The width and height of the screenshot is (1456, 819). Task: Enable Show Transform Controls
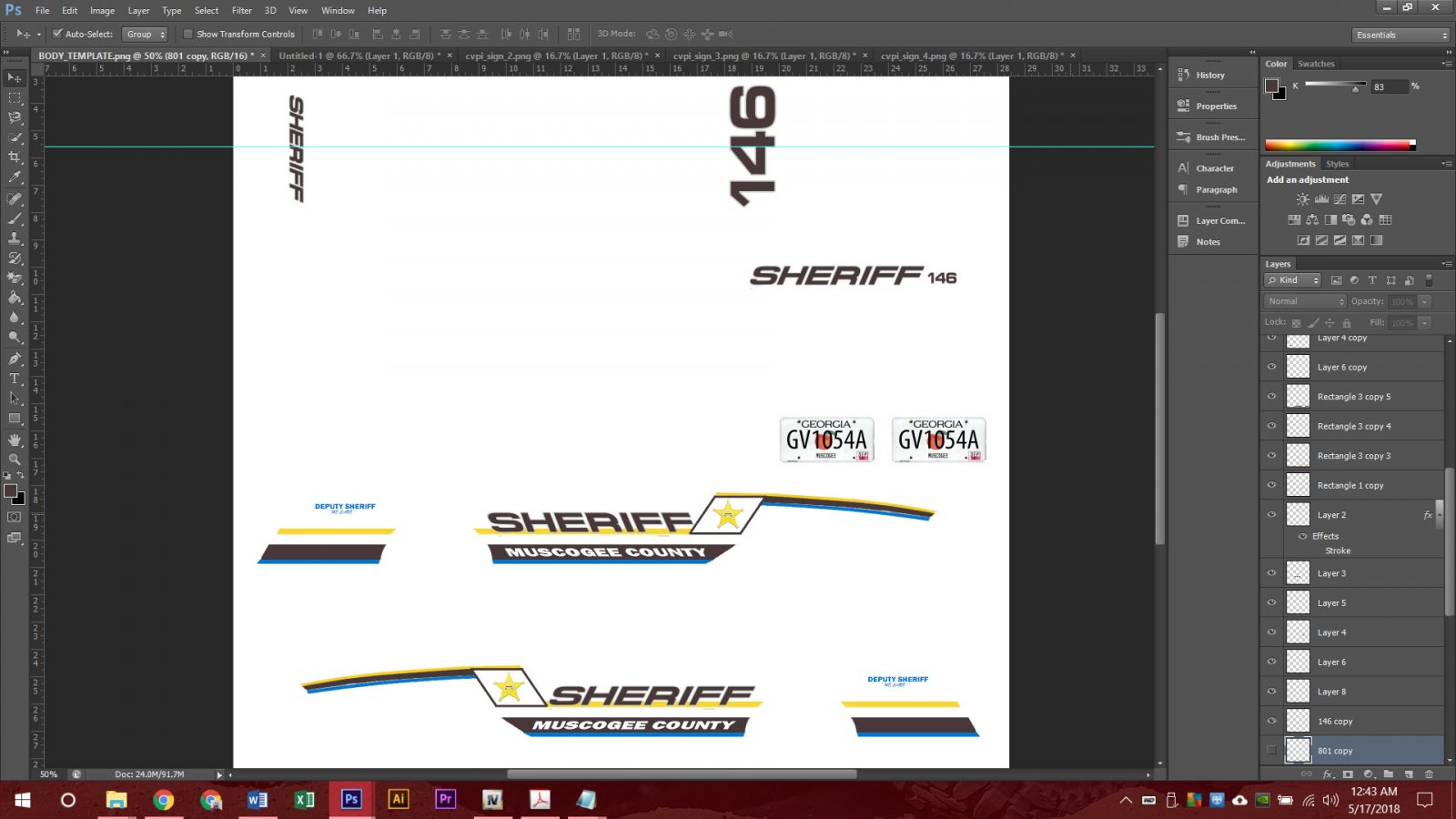pos(188,35)
